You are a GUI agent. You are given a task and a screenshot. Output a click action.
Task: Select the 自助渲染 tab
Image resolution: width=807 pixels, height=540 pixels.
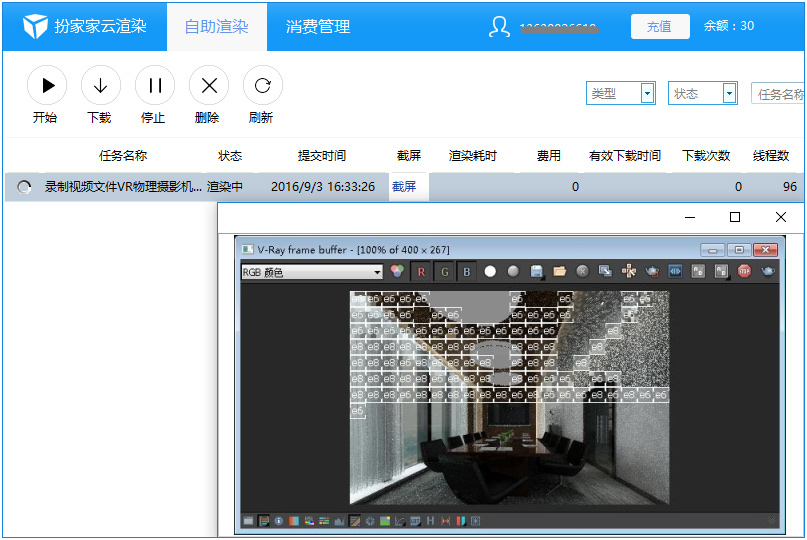click(216, 27)
